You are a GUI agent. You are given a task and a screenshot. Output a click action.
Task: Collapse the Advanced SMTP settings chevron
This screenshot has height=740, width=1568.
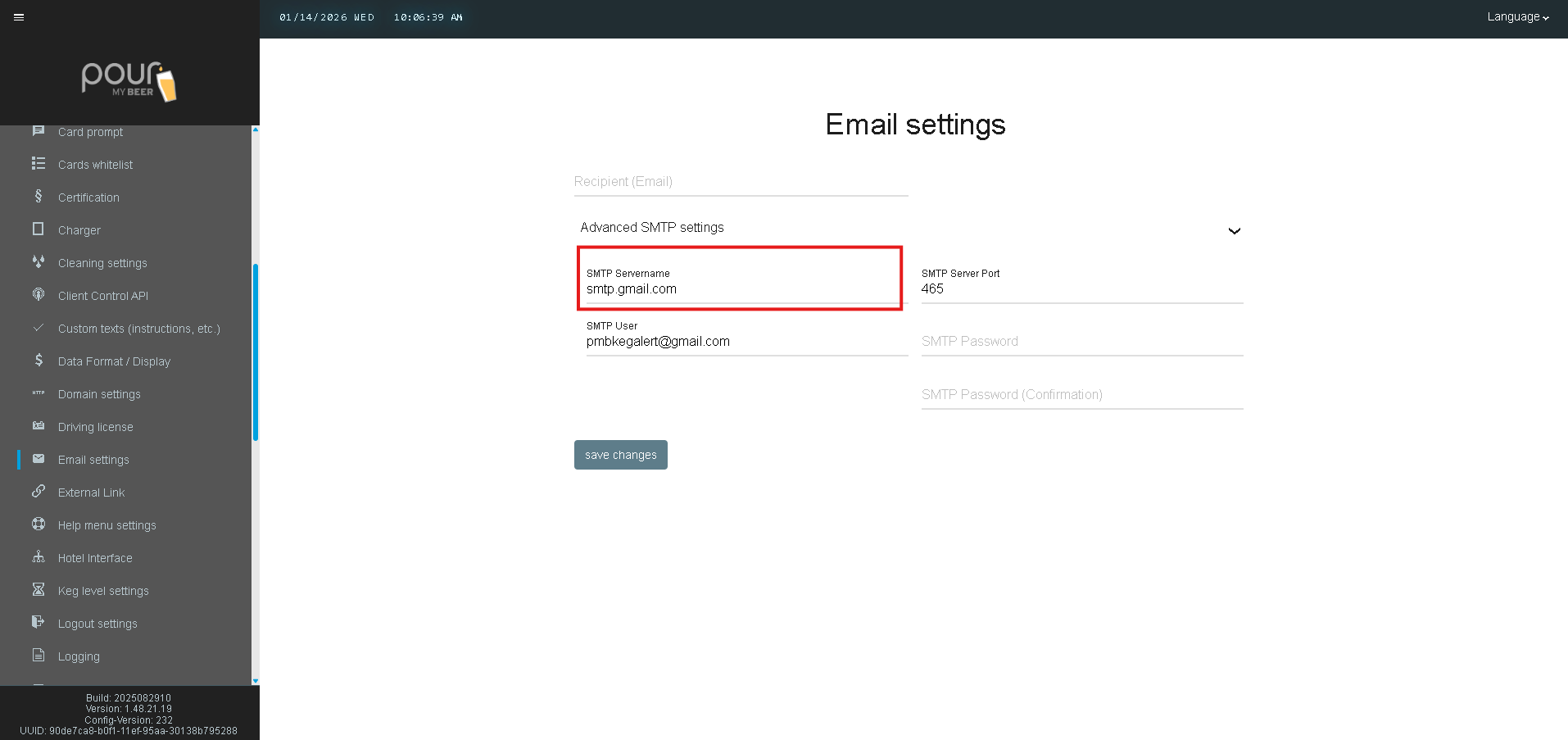pyautogui.click(x=1234, y=231)
